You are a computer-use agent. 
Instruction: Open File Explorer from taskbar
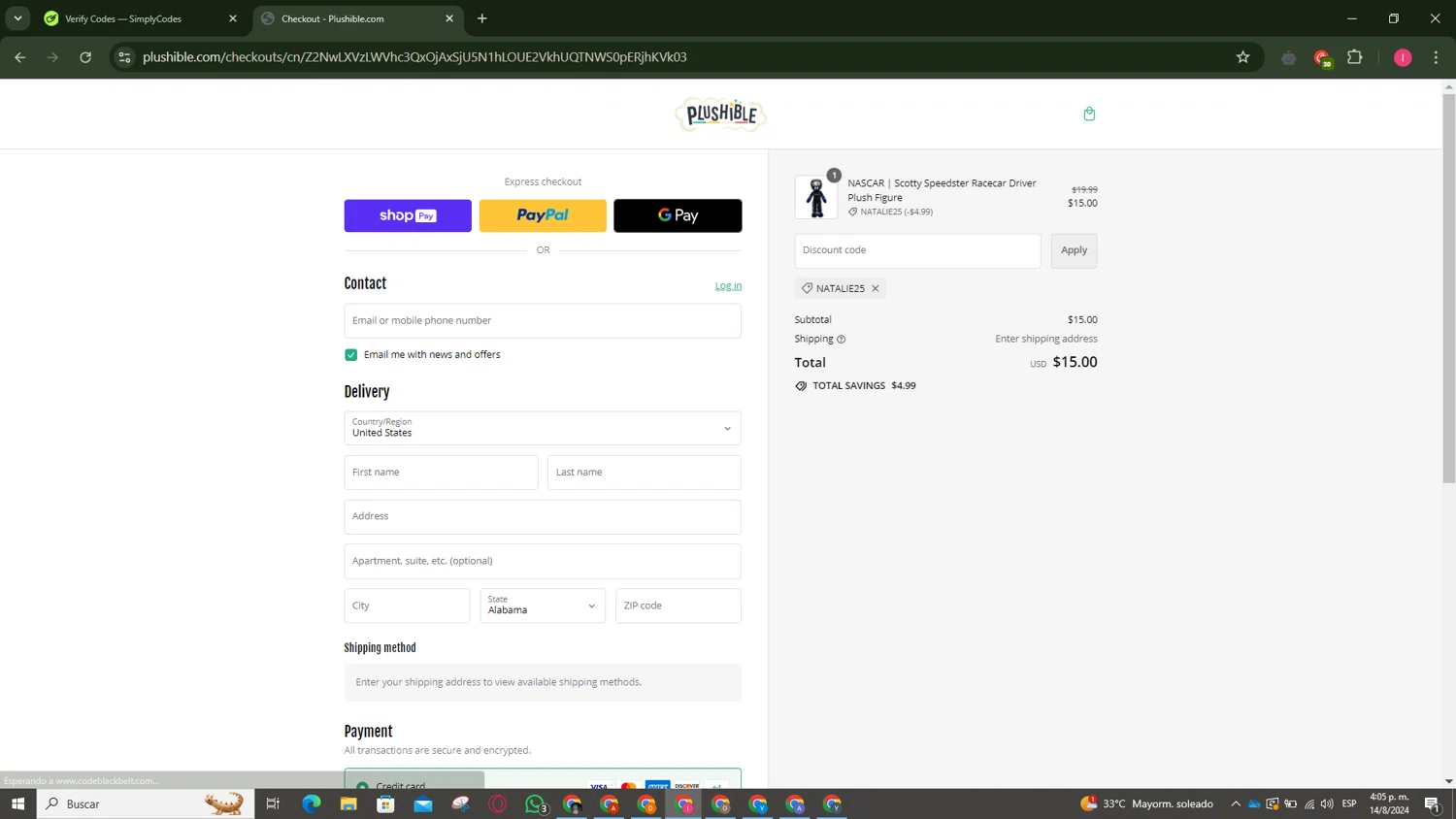tap(348, 803)
